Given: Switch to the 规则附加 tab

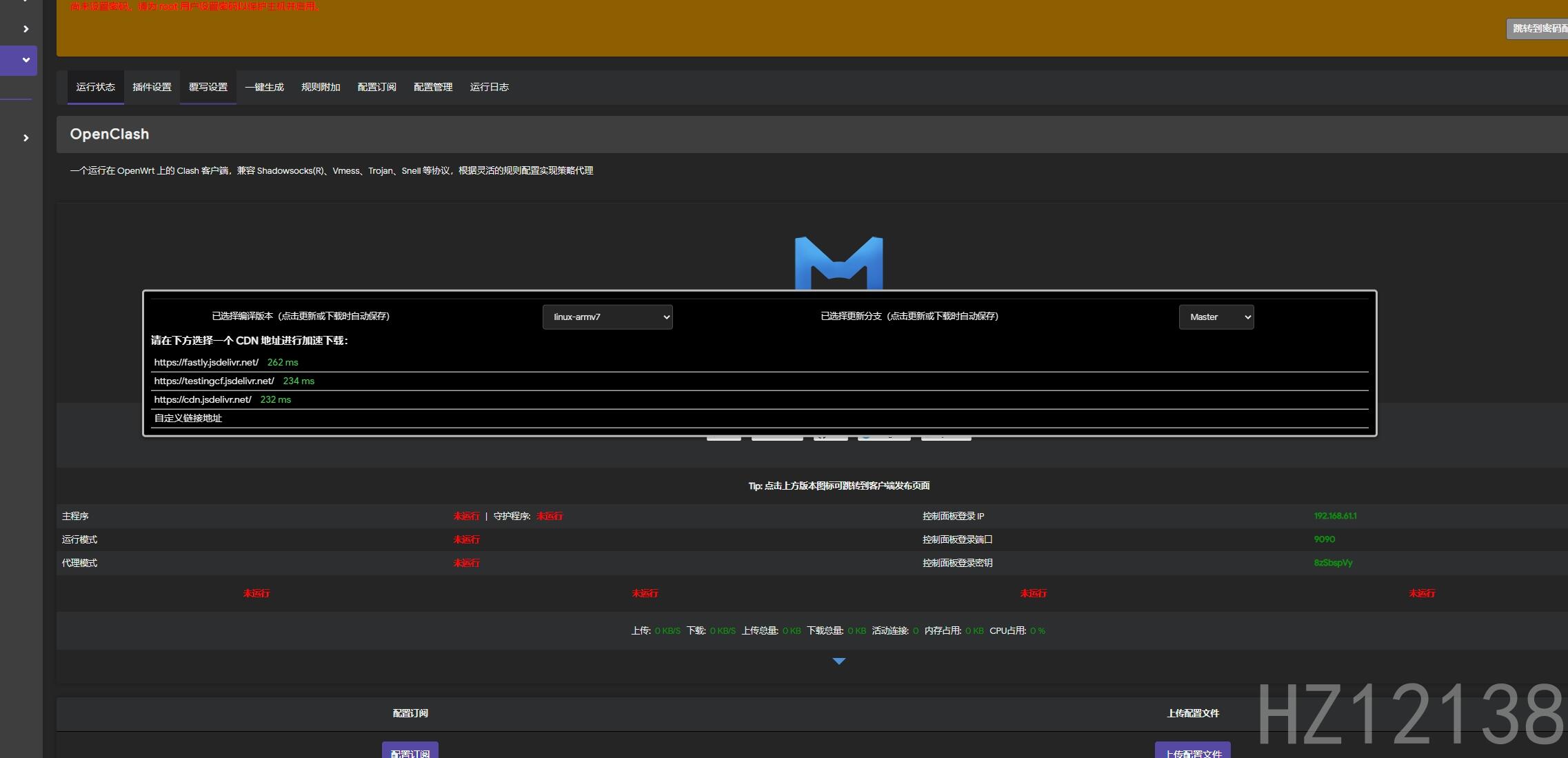Looking at the screenshot, I should click(x=321, y=87).
